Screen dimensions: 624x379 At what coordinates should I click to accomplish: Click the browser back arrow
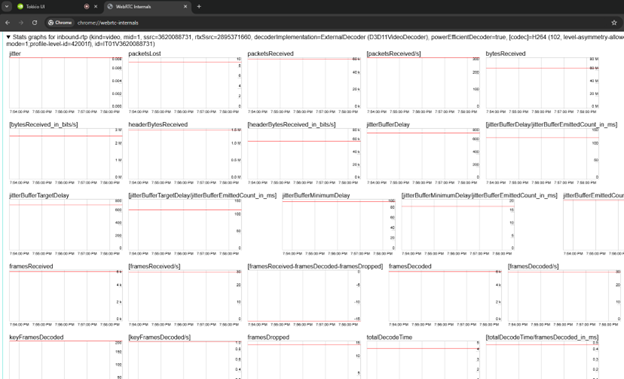(8, 23)
